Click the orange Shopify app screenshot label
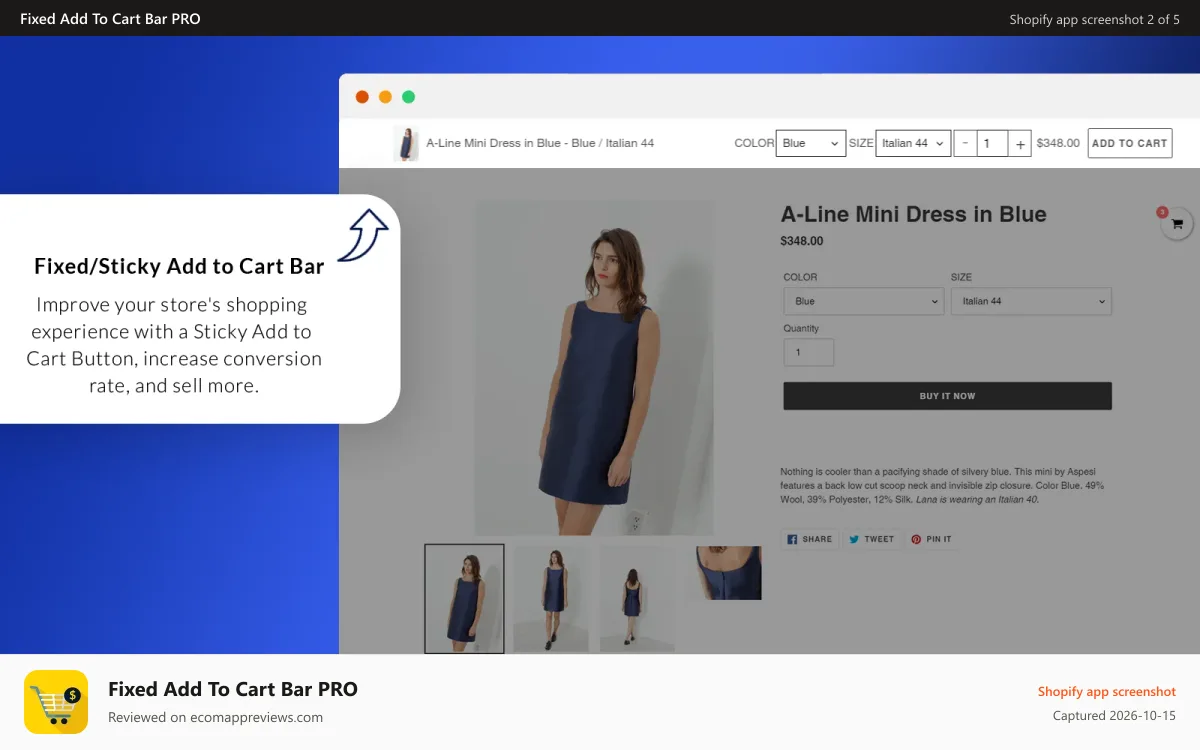This screenshot has height=750, width=1200. point(1107,691)
